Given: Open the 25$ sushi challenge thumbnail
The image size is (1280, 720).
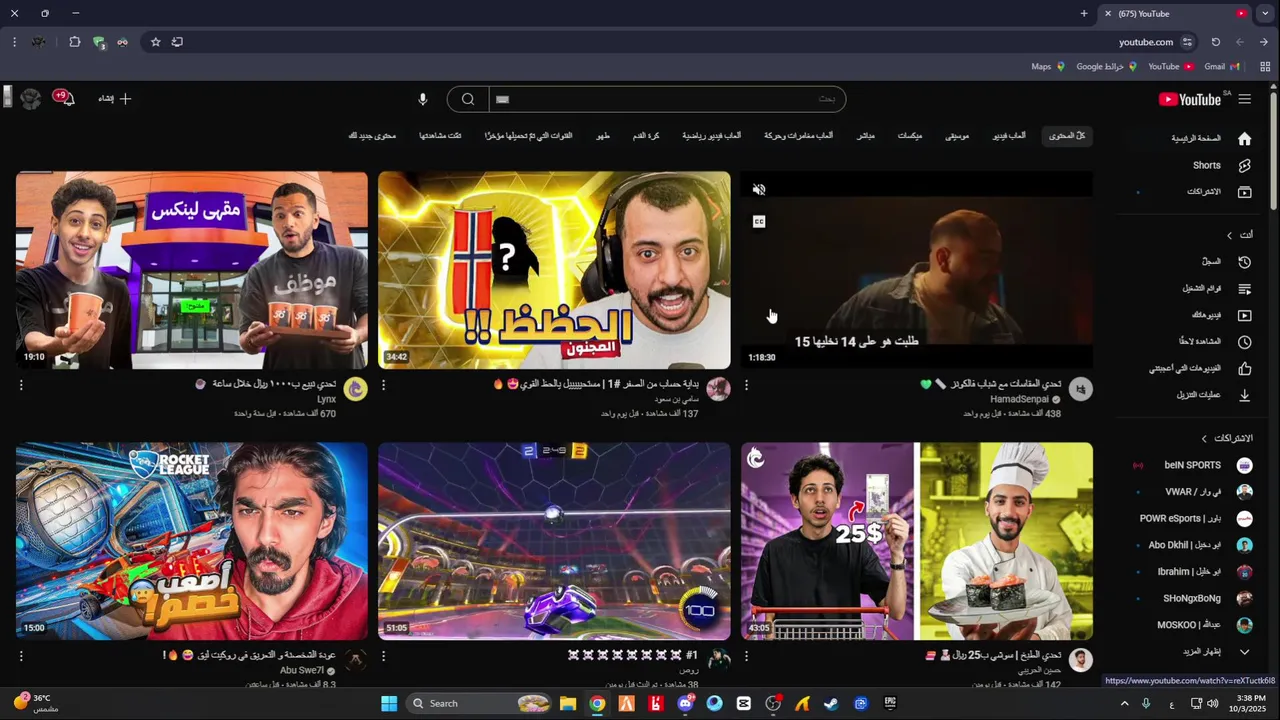Looking at the screenshot, I should pyautogui.click(x=917, y=541).
